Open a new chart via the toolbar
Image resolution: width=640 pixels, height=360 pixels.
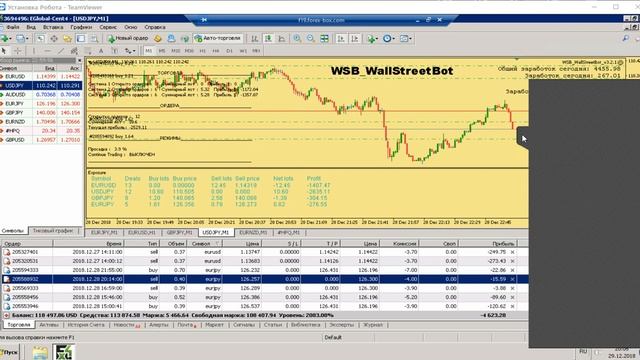[6, 38]
